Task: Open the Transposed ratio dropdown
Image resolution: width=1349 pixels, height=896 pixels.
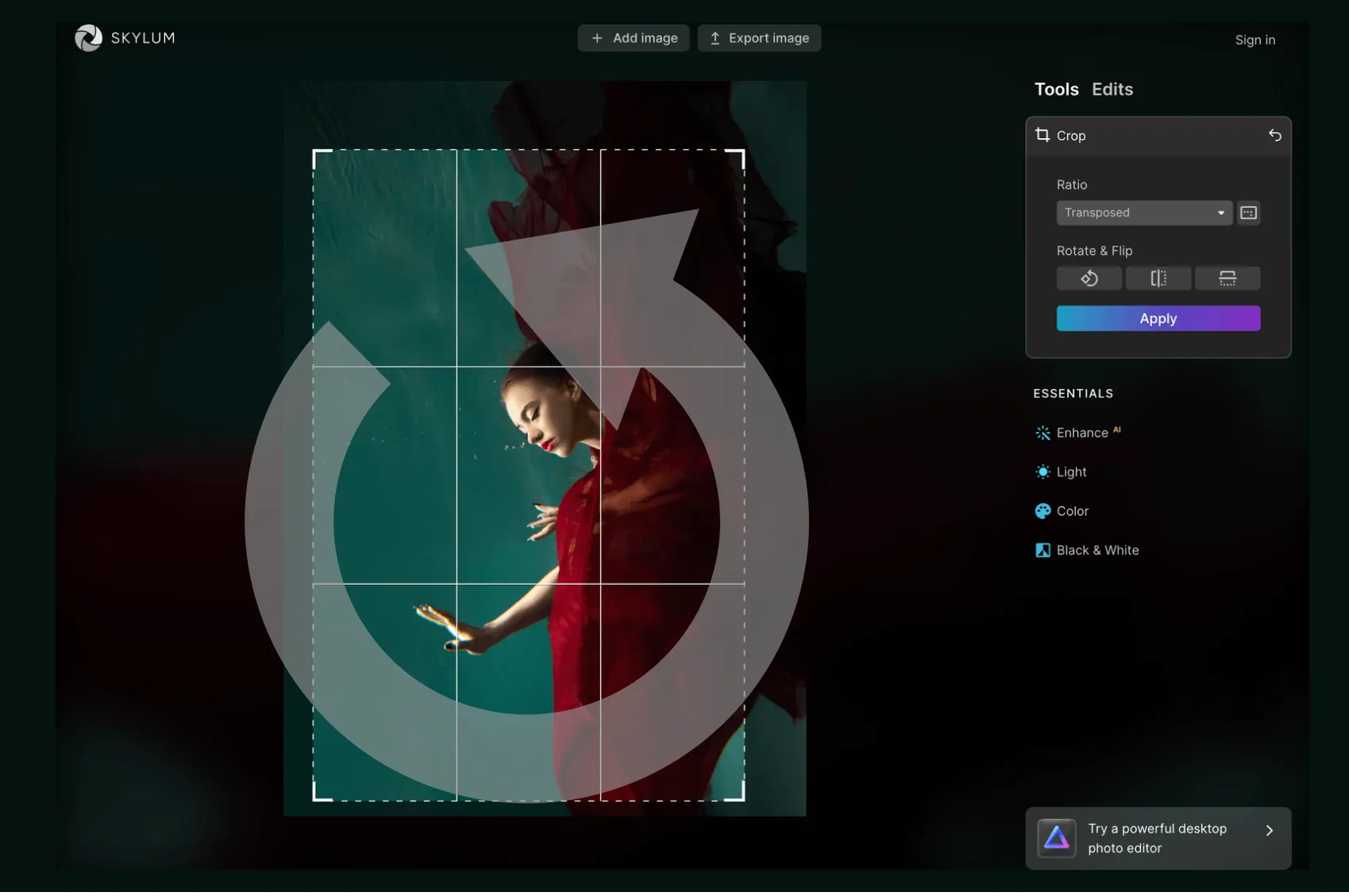Action: pos(1144,213)
